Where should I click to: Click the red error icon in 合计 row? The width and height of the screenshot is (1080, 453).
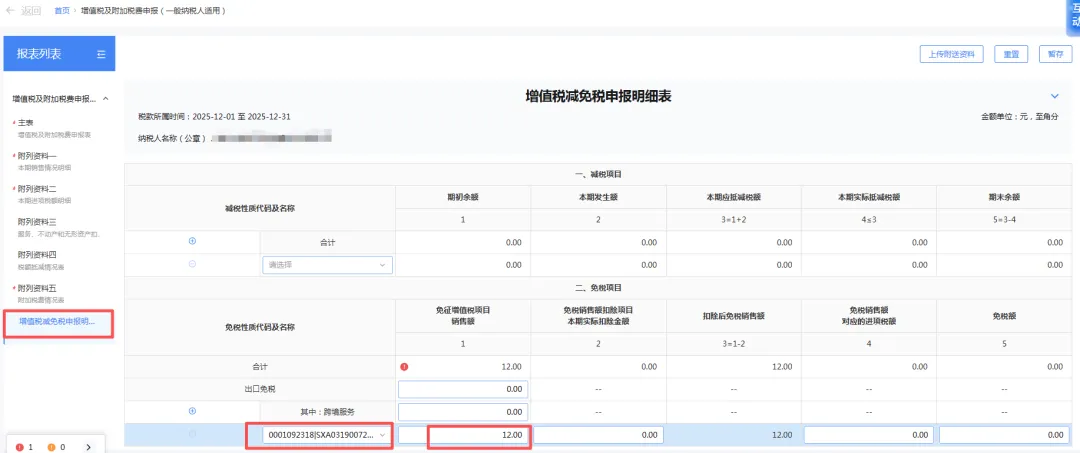pyautogui.click(x=404, y=367)
